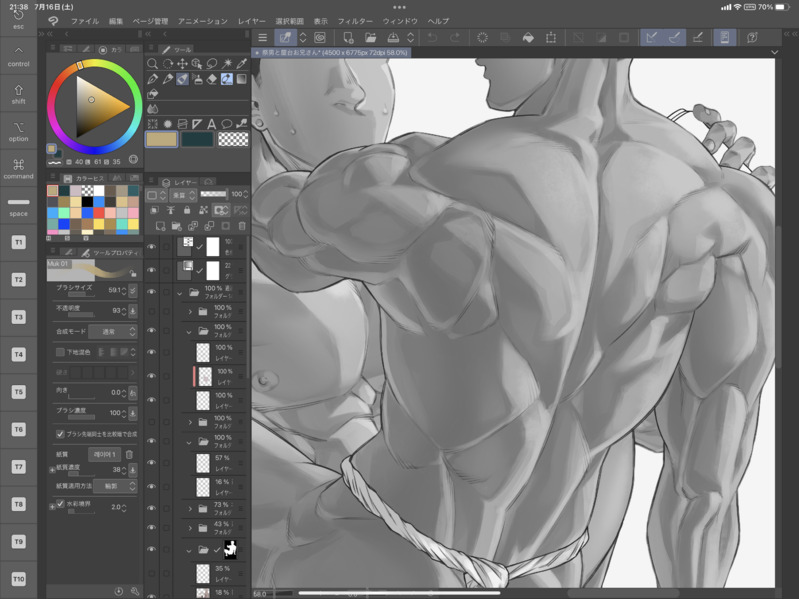Expand the 73 % folder
The width and height of the screenshot is (799, 599).
tap(190, 508)
